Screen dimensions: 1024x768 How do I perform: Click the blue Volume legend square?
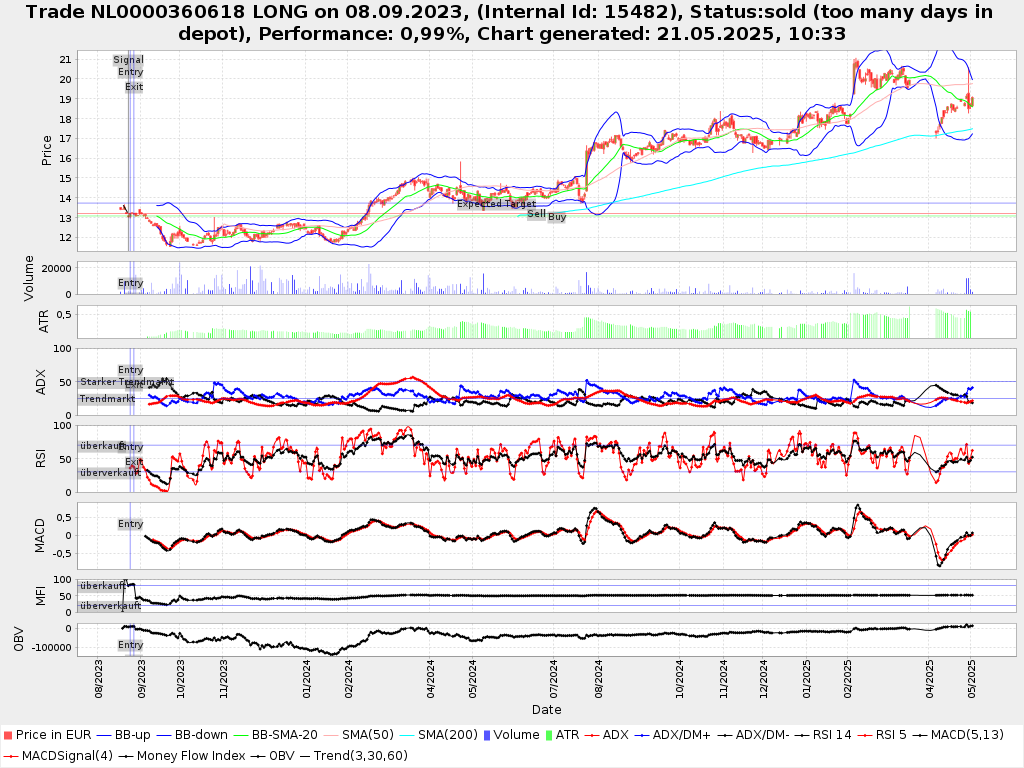(486, 735)
